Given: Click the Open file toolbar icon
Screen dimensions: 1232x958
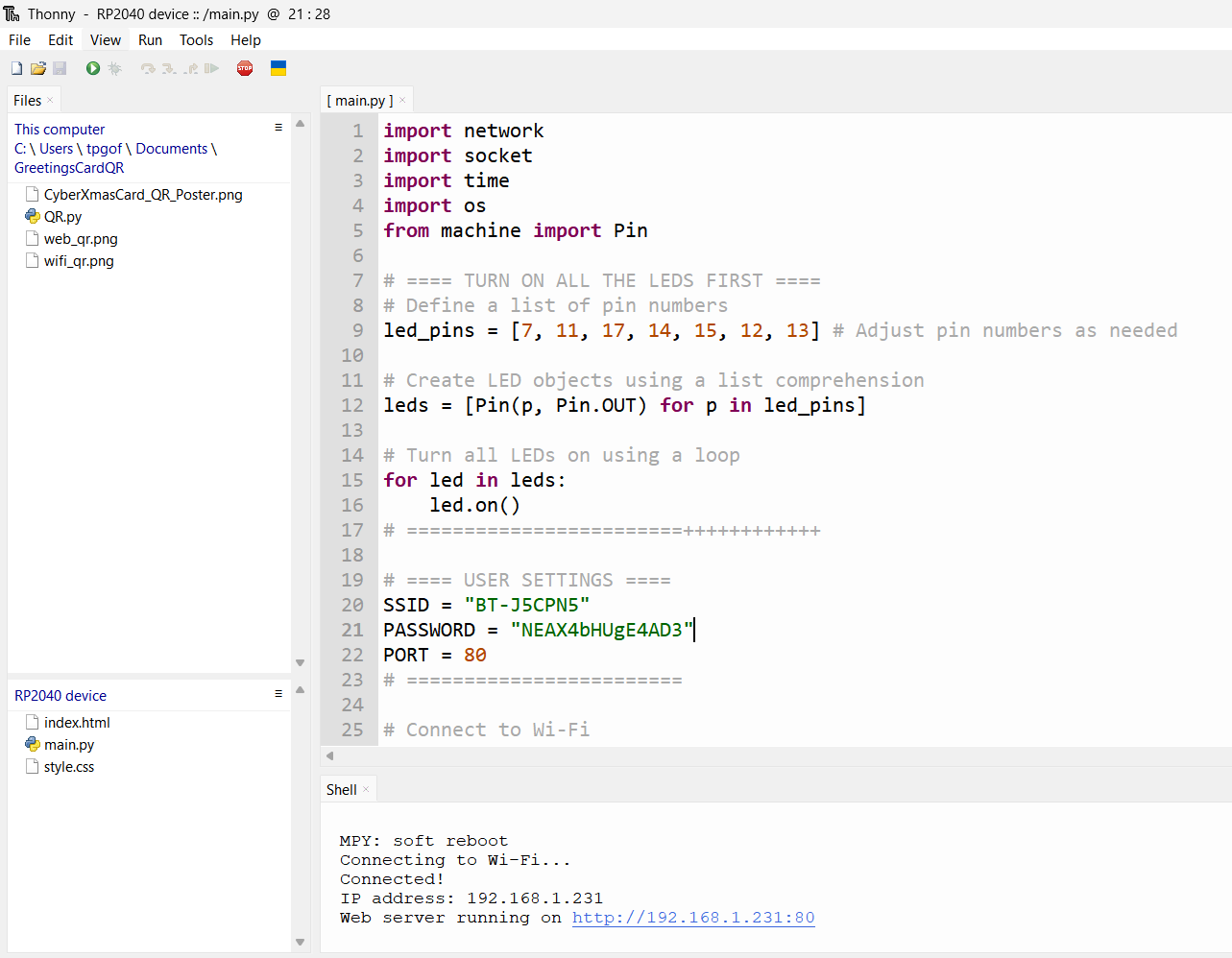Looking at the screenshot, I should [x=38, y=68].
